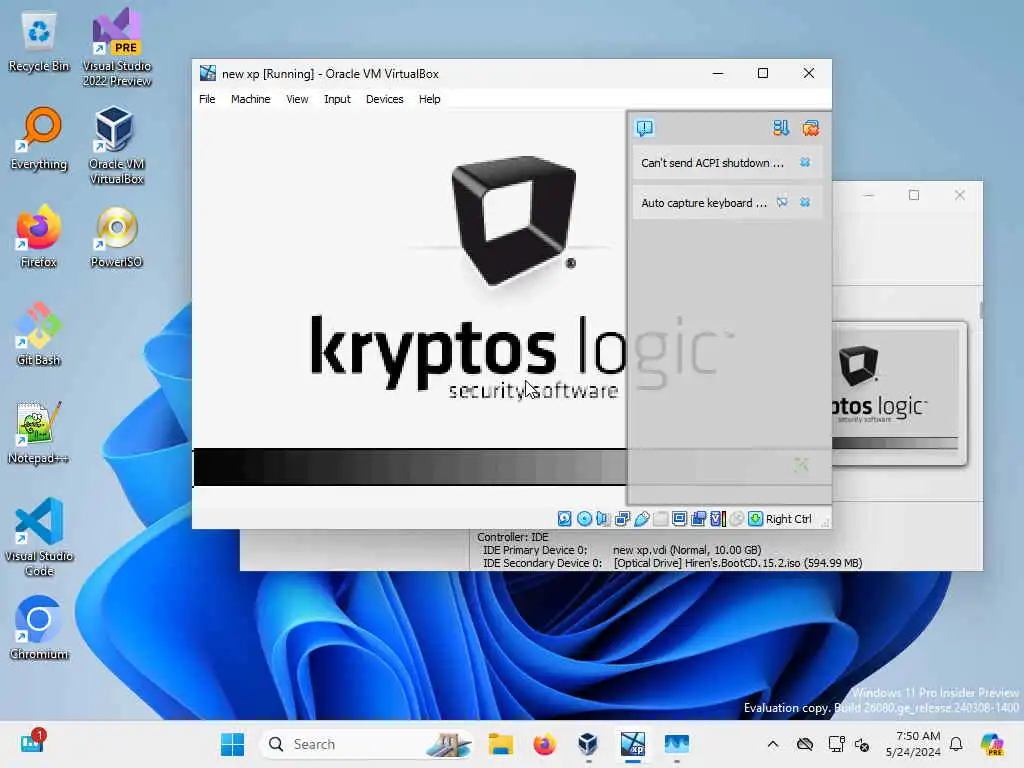Click the taskbar Search box
This screenshot has width=1024, height=768.
point(368,744)
